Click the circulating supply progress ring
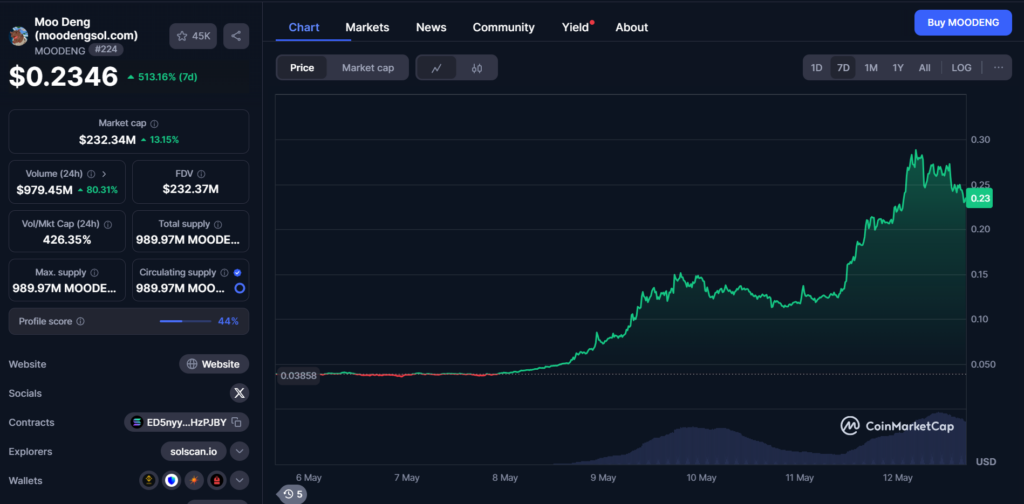Image resolution: width=1024 pixels, height=504 pixels. 240,288
